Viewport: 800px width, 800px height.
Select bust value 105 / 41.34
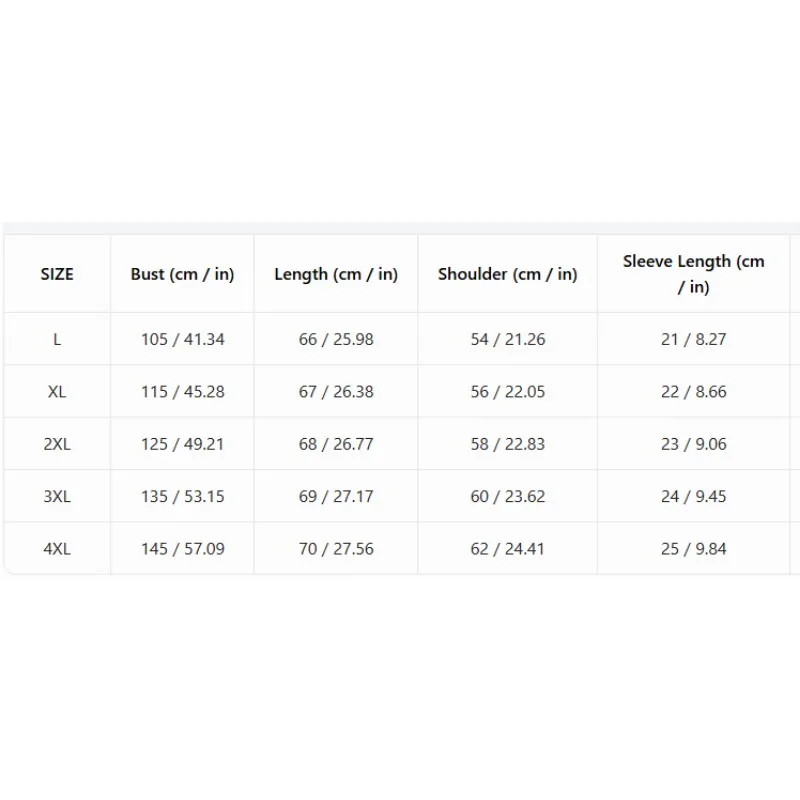(x=183, y=339)
